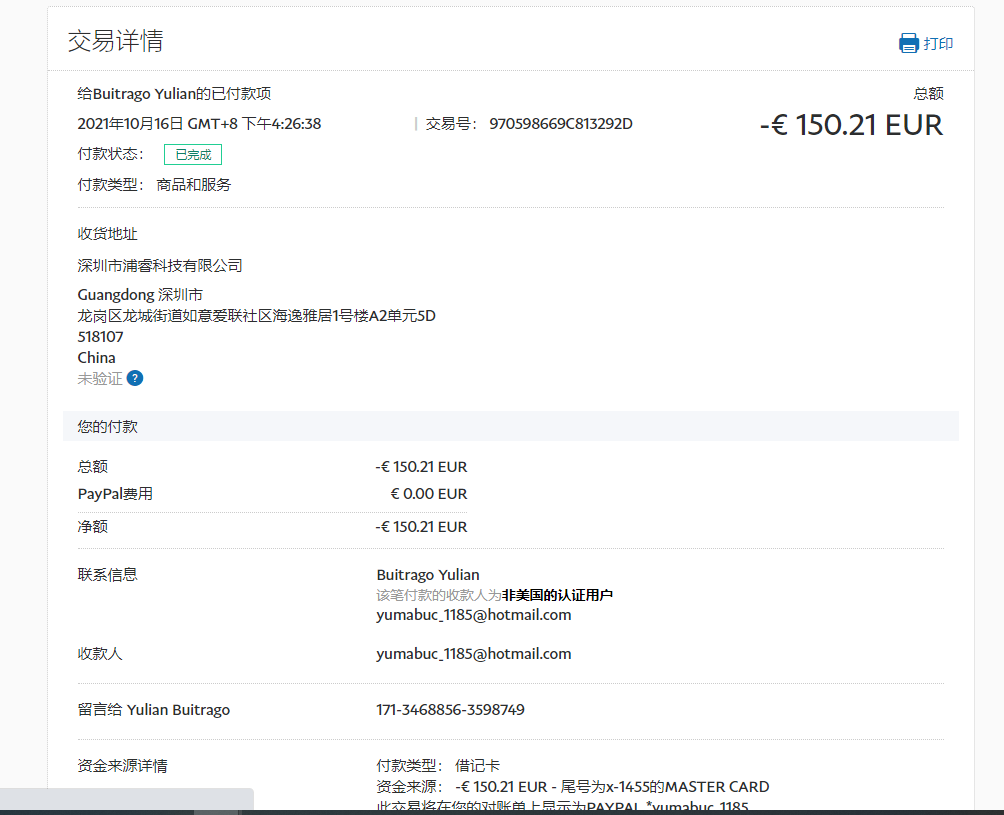Click the name Buitrago Yulian in 联系信息
This screenshot has width=1004, height=815.
coord(428,575)
